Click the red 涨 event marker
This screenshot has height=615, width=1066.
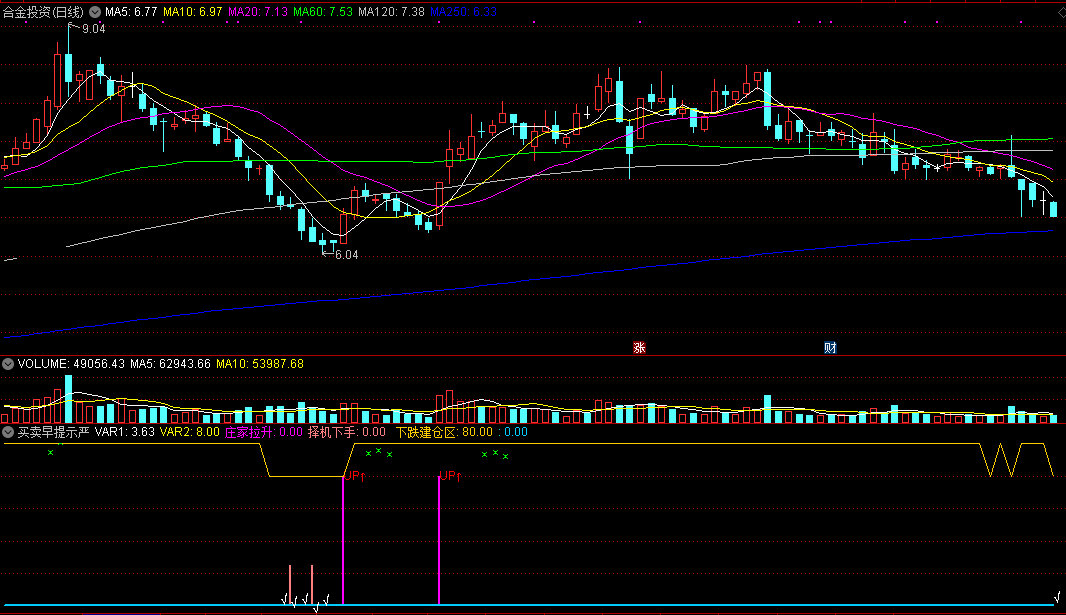(x=639, y=348)
